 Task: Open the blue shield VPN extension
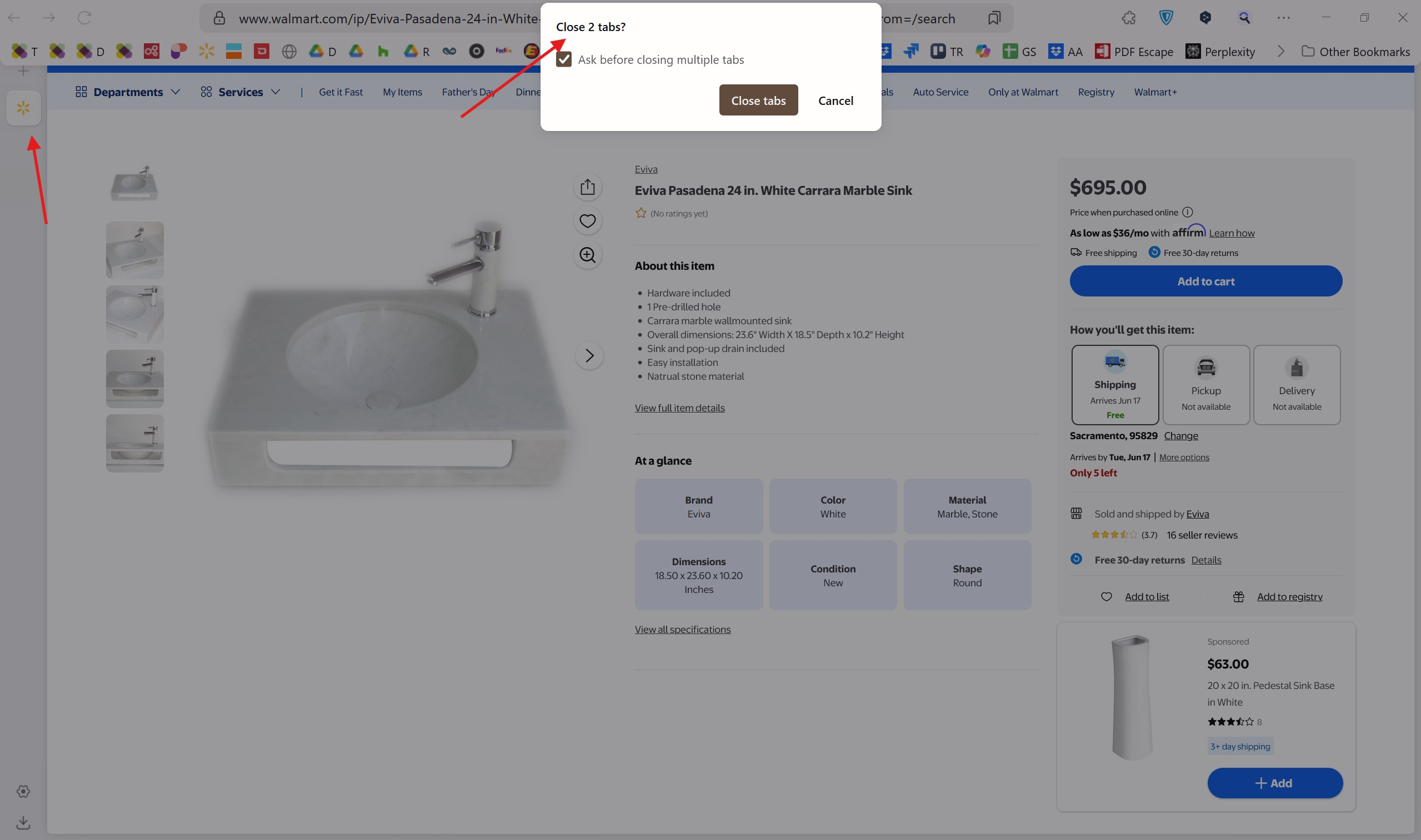[1166, 18]
